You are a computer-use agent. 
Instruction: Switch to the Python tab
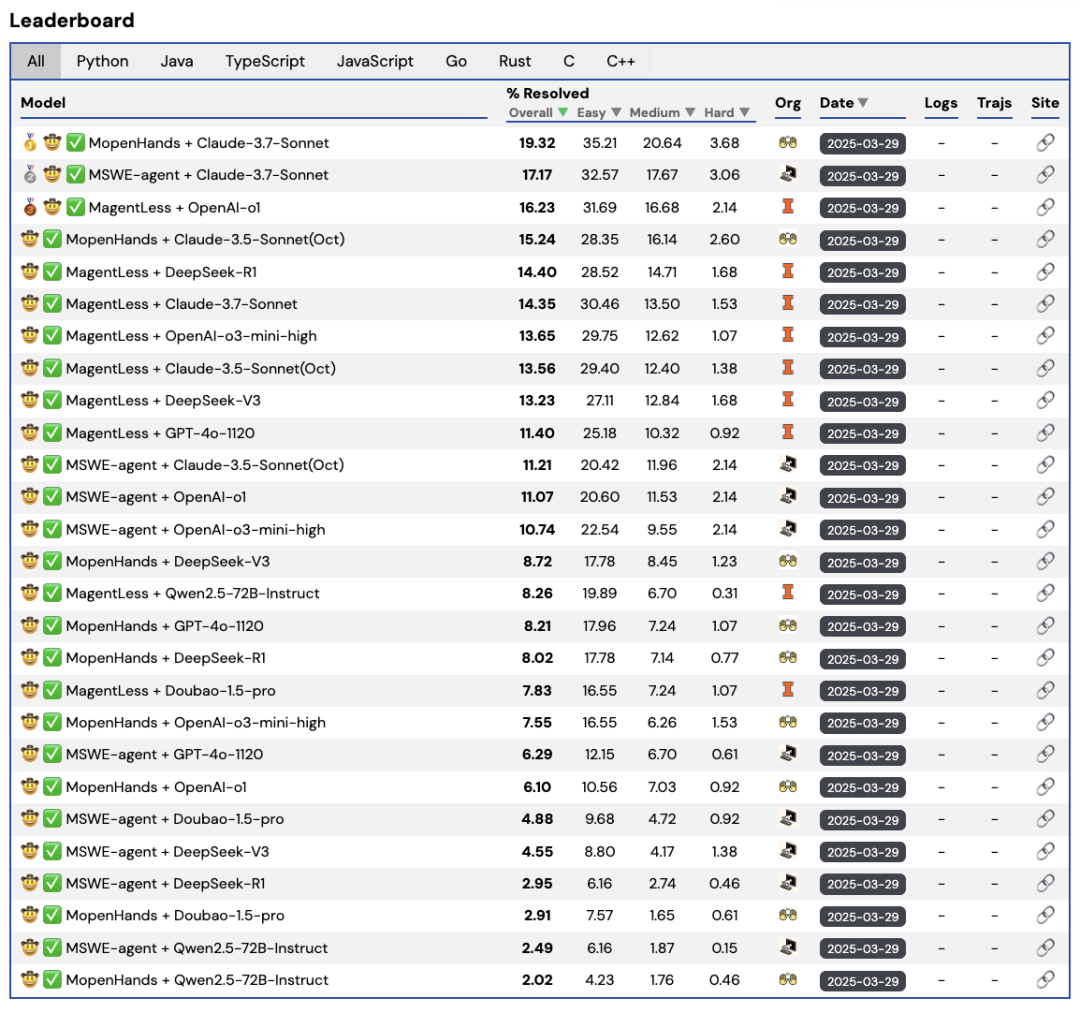[102, 61]
